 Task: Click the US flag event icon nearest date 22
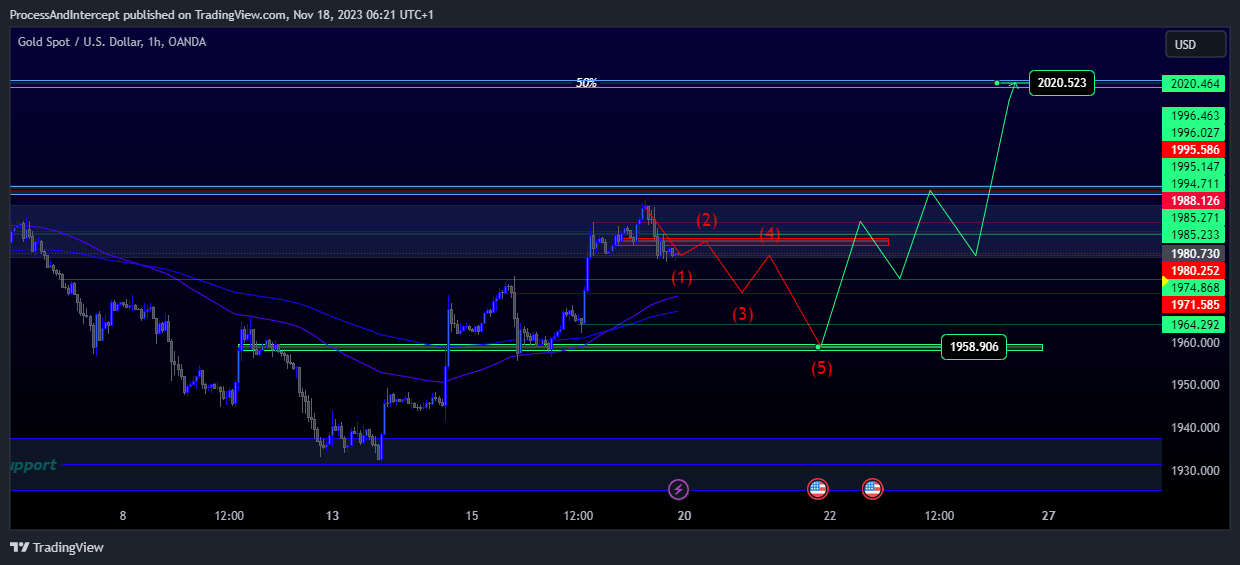pos(818,489)
